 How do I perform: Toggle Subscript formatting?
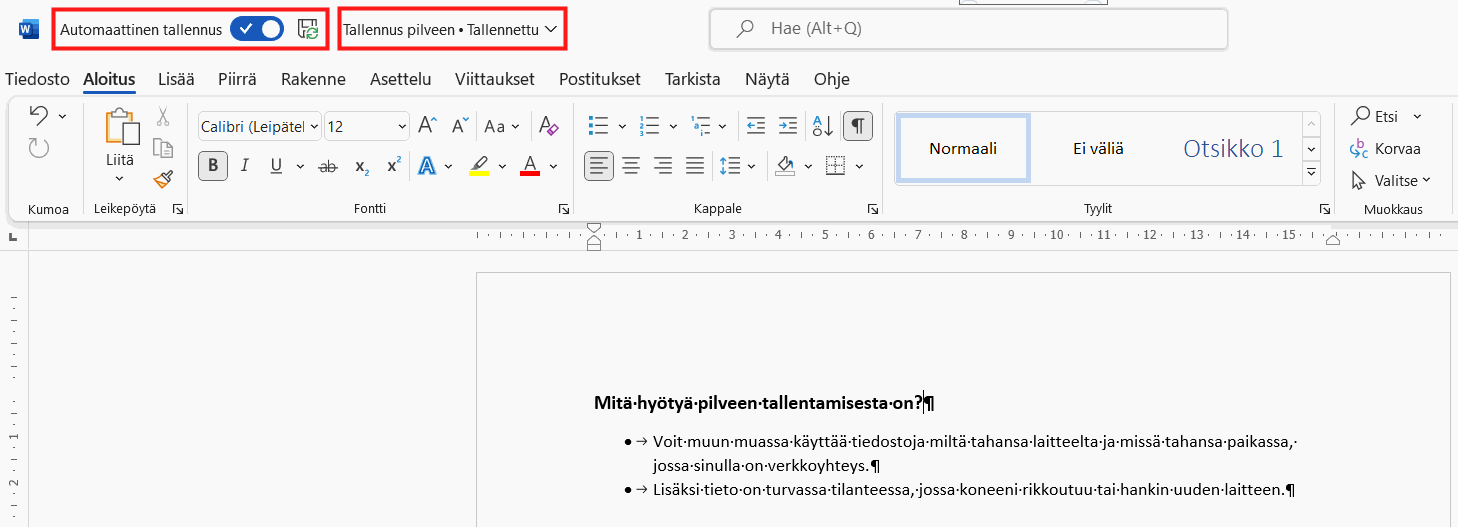click(362, 166)
